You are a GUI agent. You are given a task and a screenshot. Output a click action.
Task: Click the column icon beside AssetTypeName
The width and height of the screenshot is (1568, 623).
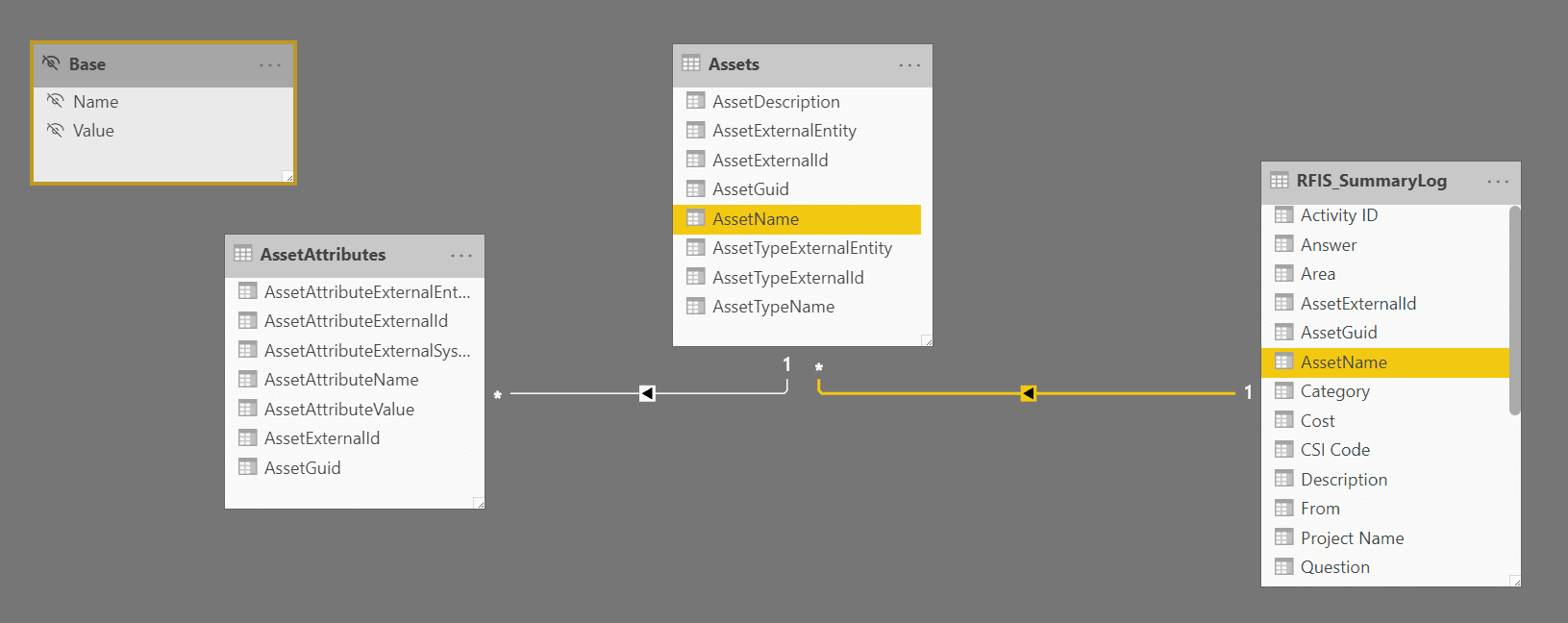point(696,306)
